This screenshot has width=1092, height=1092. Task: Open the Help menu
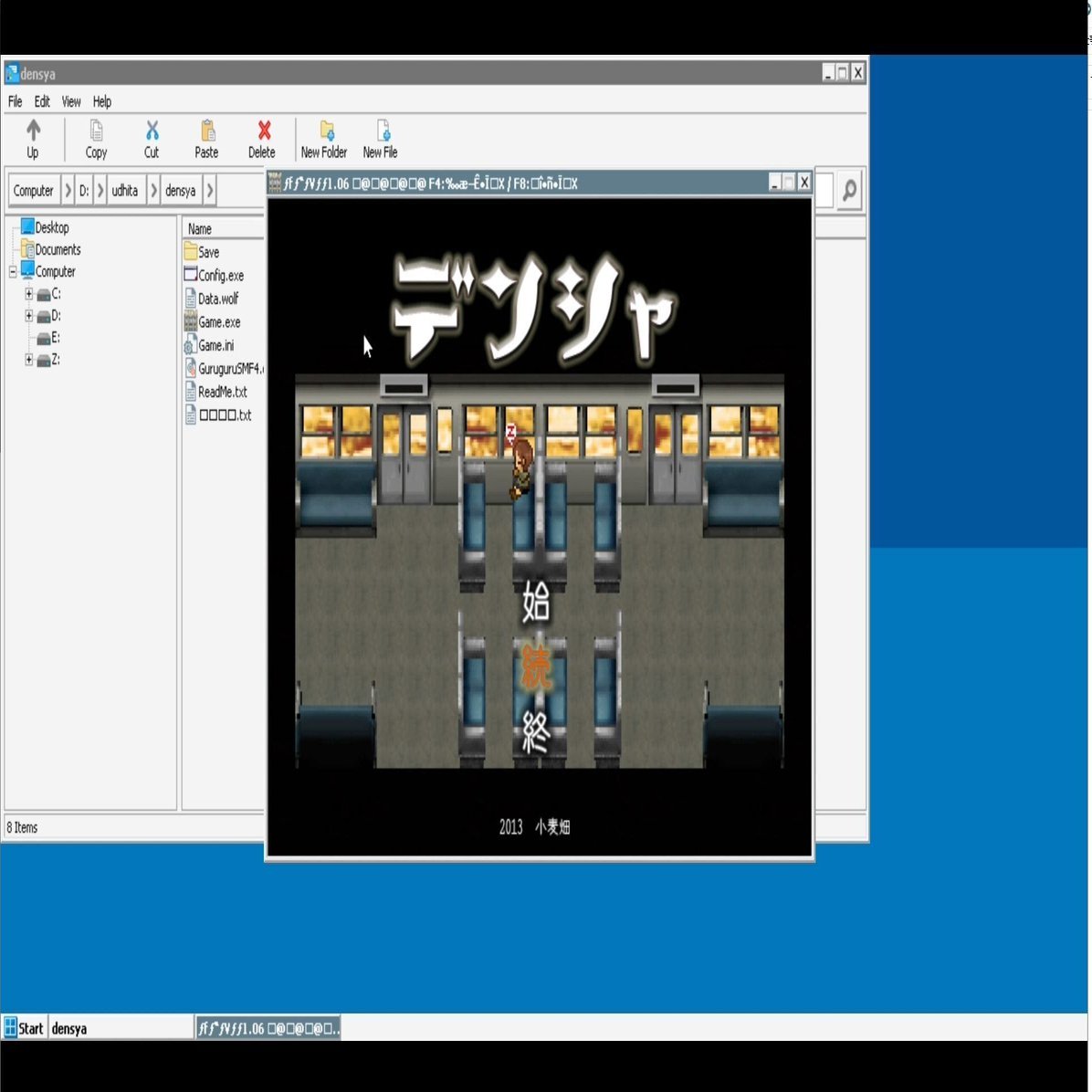click(101, 101)
